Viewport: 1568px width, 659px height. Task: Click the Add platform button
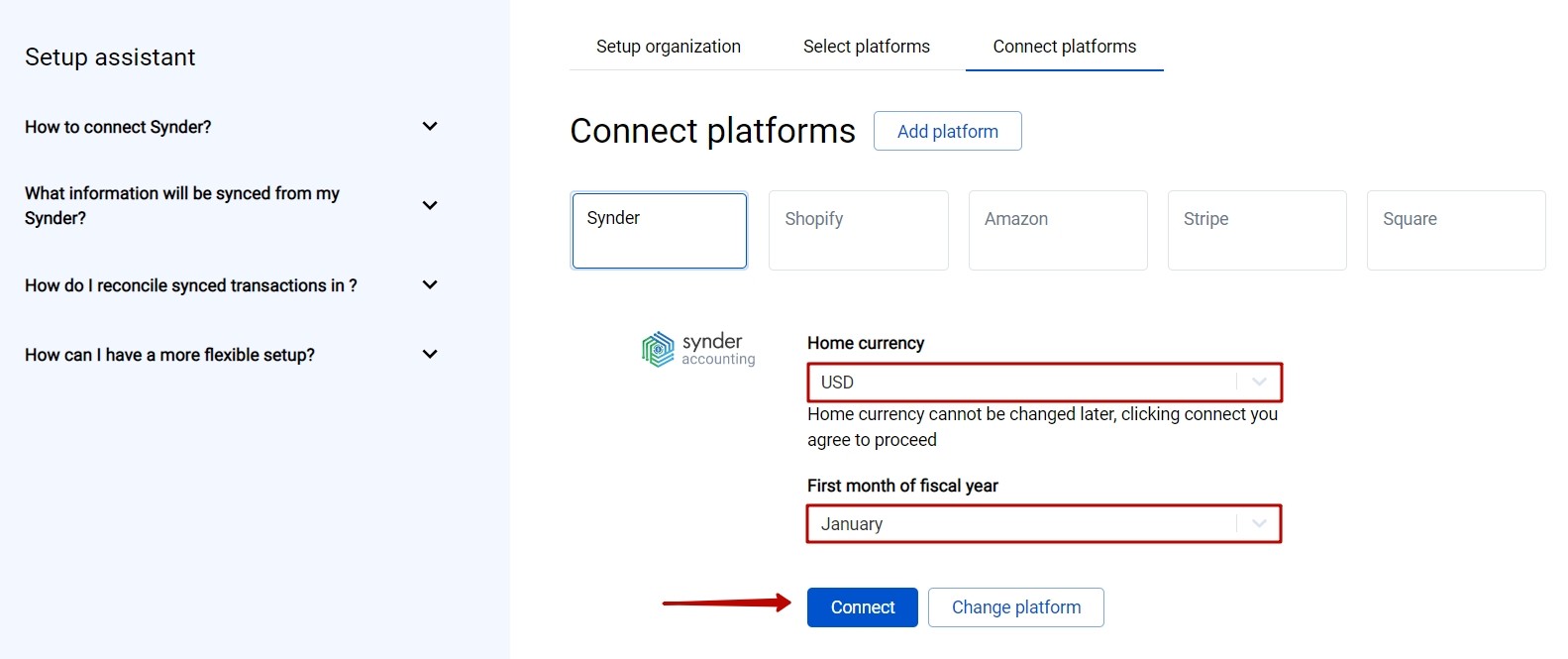948,131
